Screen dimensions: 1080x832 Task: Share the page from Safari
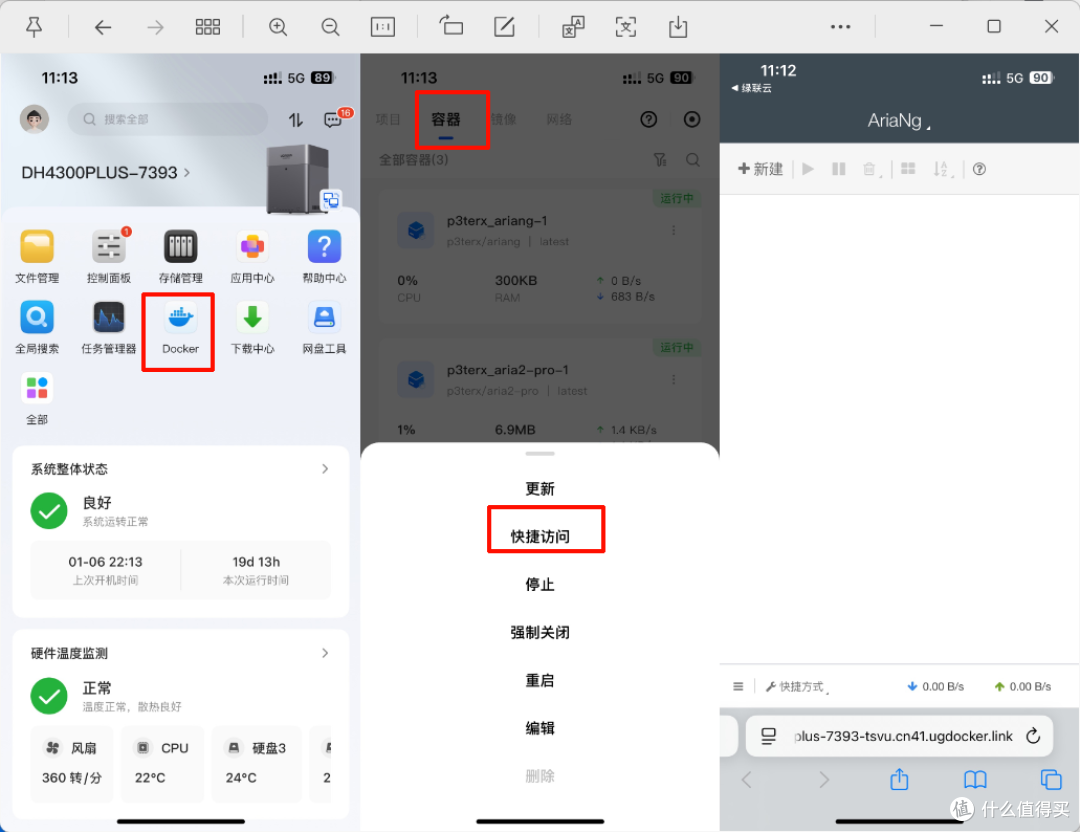tap(899, 779)
